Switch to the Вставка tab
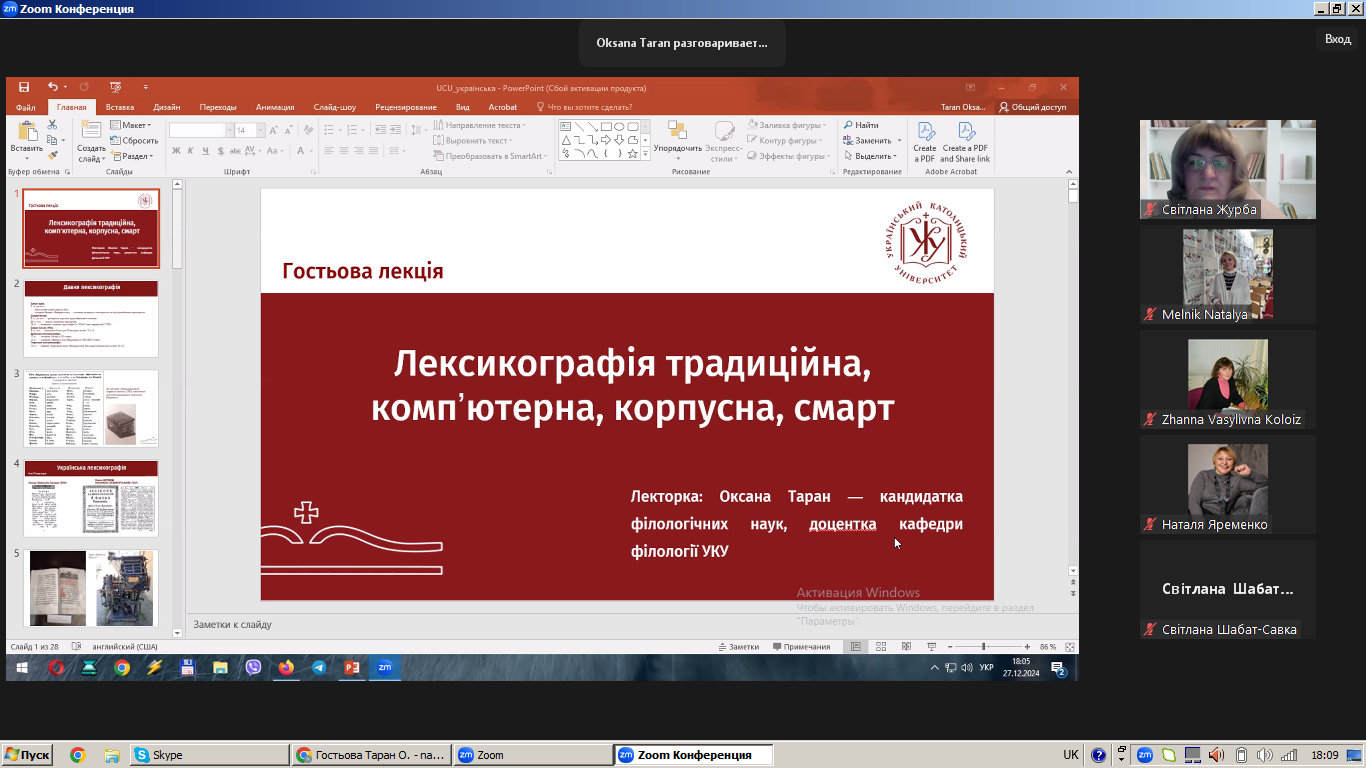This screenshot has height=768, width=1366. click(120, 107)
